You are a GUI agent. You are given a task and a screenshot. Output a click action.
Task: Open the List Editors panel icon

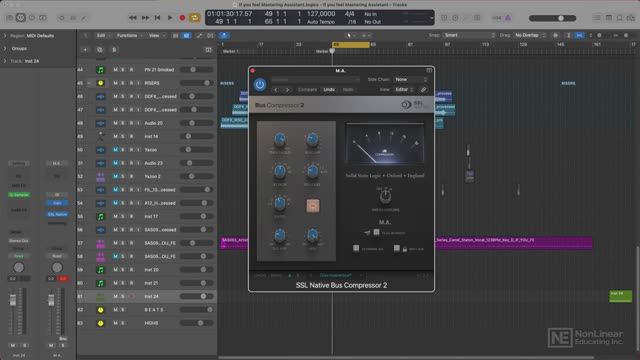pyautogui.click(x=596, y=18)
